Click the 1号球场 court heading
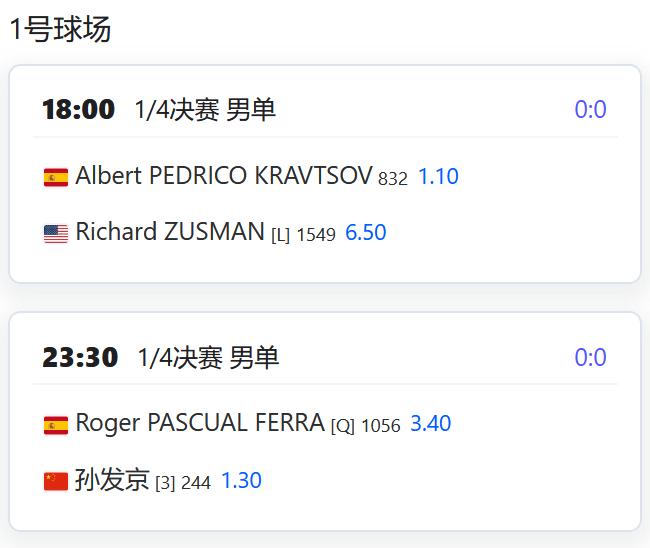Screen dimensions: 650x548 [61, 29]
